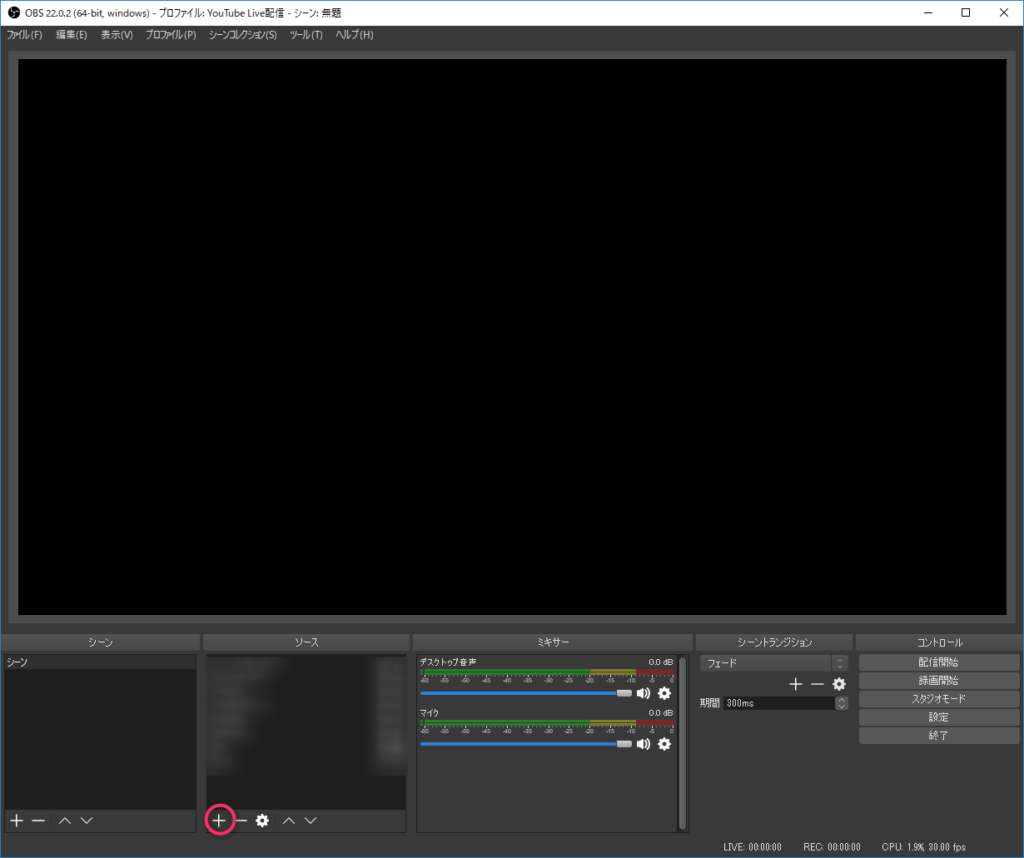Open transition properties gear icon
The width and height of the screenshot is (1024, 858).
(x=839, y=684)
